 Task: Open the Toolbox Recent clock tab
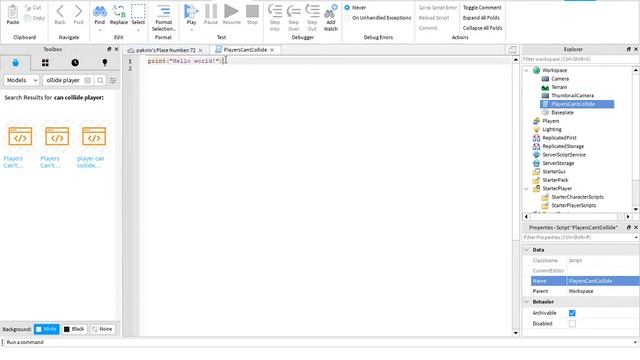[75, 63]
